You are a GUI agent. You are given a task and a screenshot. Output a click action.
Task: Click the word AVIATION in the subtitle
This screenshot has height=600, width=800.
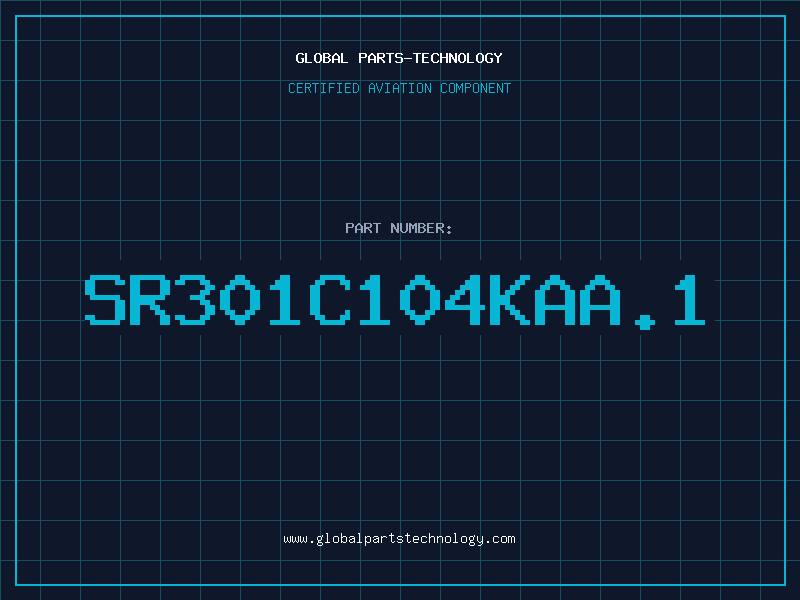click(399, 88)
